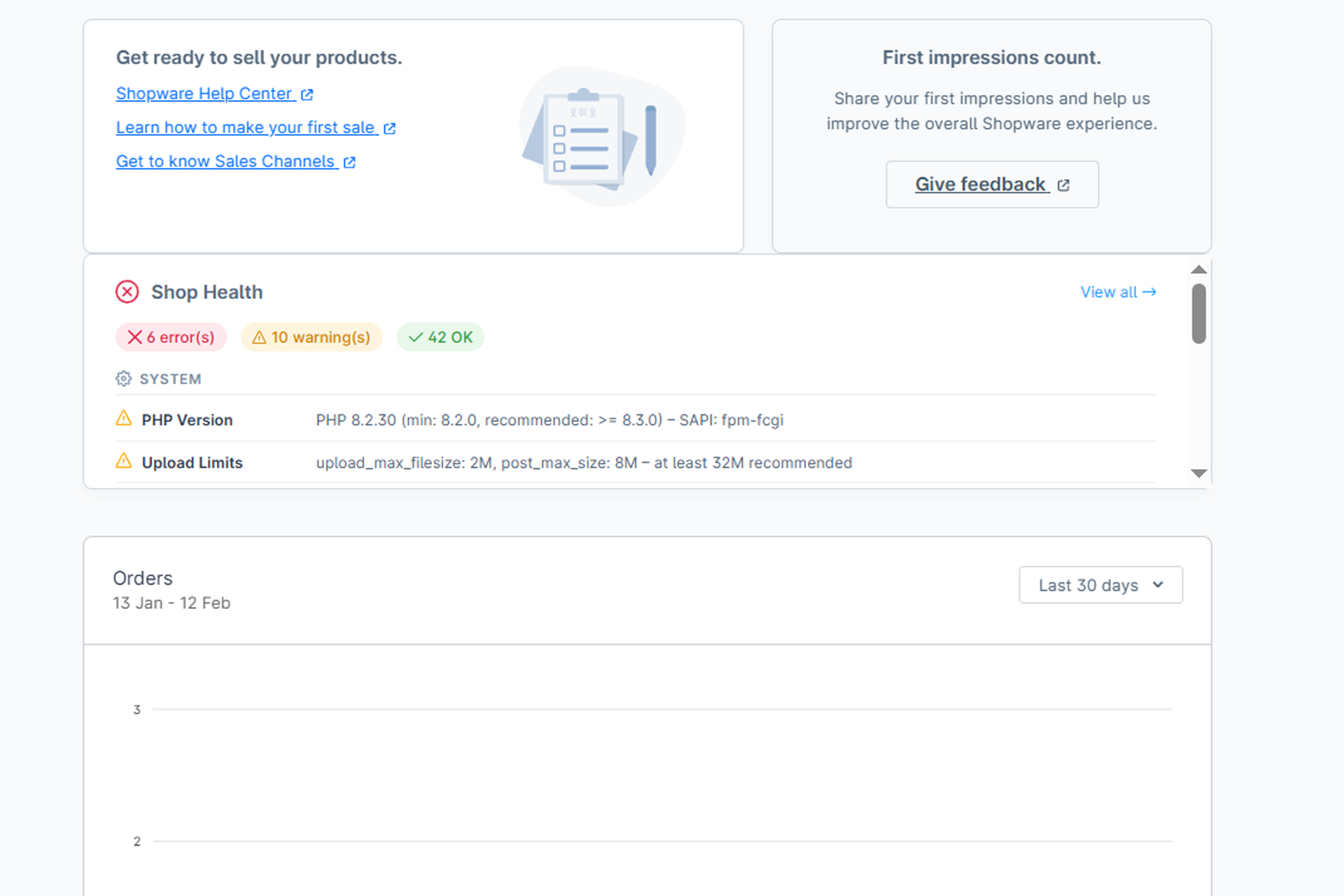Click the 'PHP 8.2.30 (min: 8.2.0...' details text

point(549,420)
